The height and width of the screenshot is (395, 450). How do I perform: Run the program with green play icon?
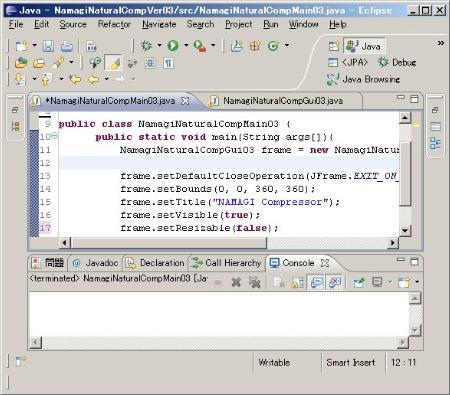click(x=173, y=45)
